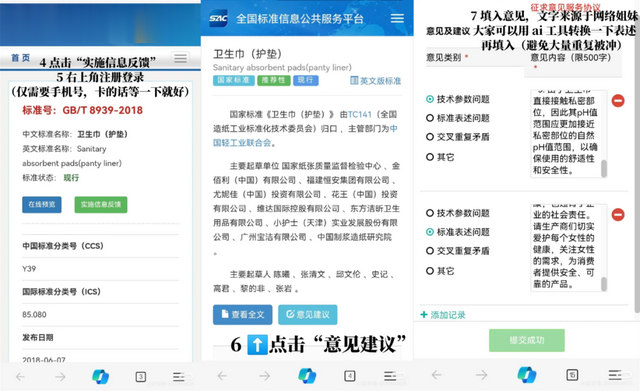Open Copilot in browser bar showing 15 tabs

pyautogui.click(x=527, y=375)
